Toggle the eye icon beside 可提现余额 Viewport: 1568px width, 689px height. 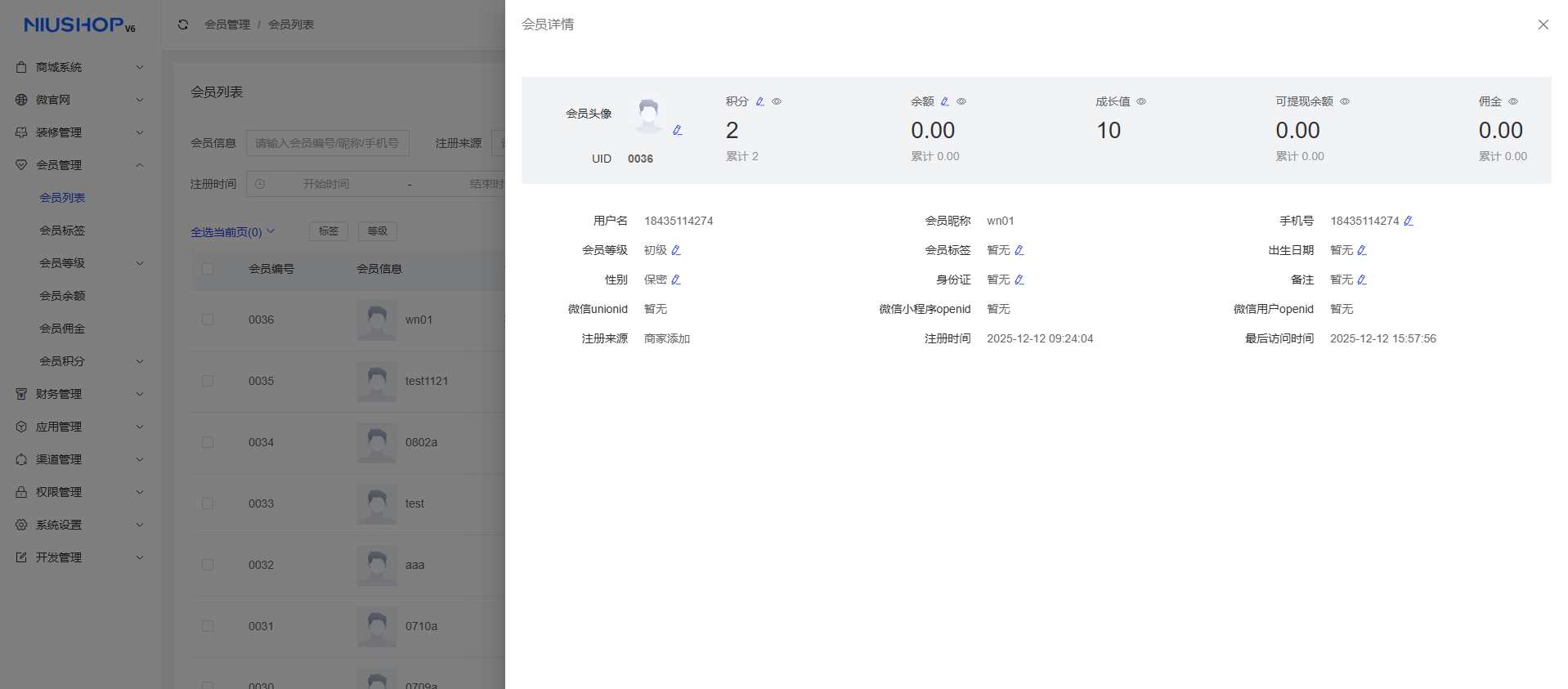pos(1345,101)
